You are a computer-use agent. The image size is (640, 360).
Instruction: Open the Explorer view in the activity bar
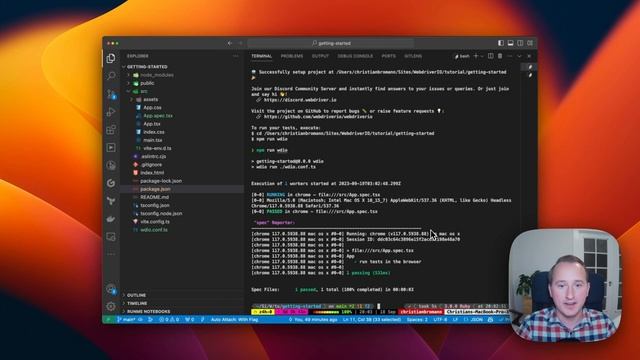pos(111,58)
